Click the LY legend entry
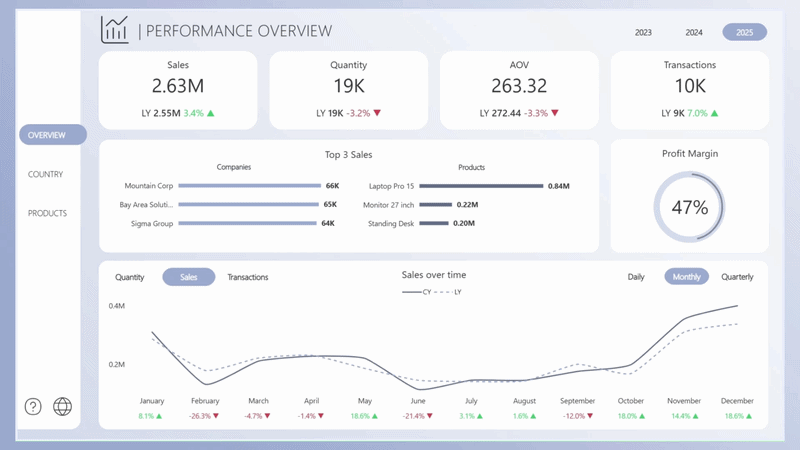Image resolution: width=800 pixels, height=450 pixels. point(448,292)
